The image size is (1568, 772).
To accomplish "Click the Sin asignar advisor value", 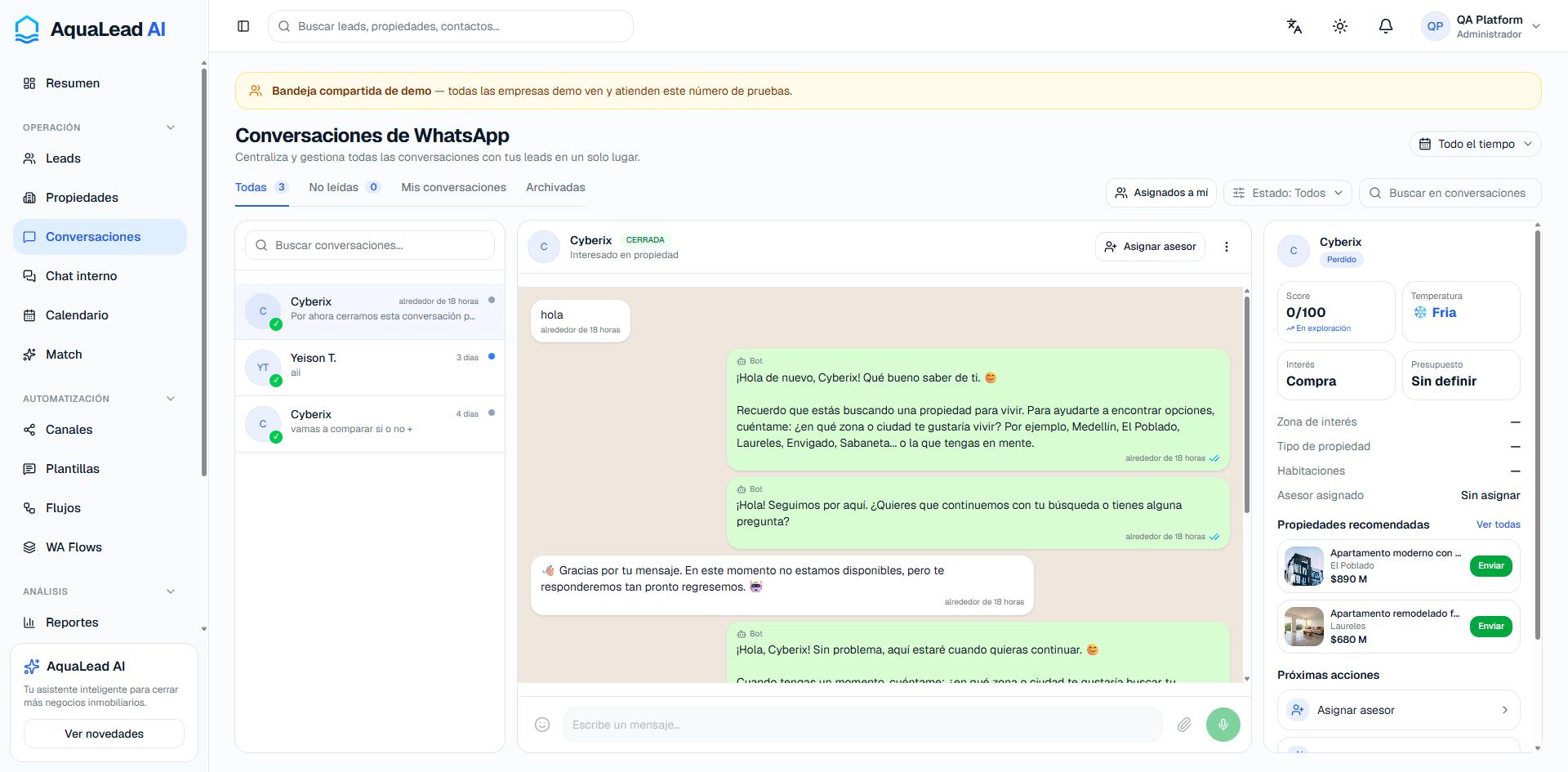I will (x=1490, y=495).
